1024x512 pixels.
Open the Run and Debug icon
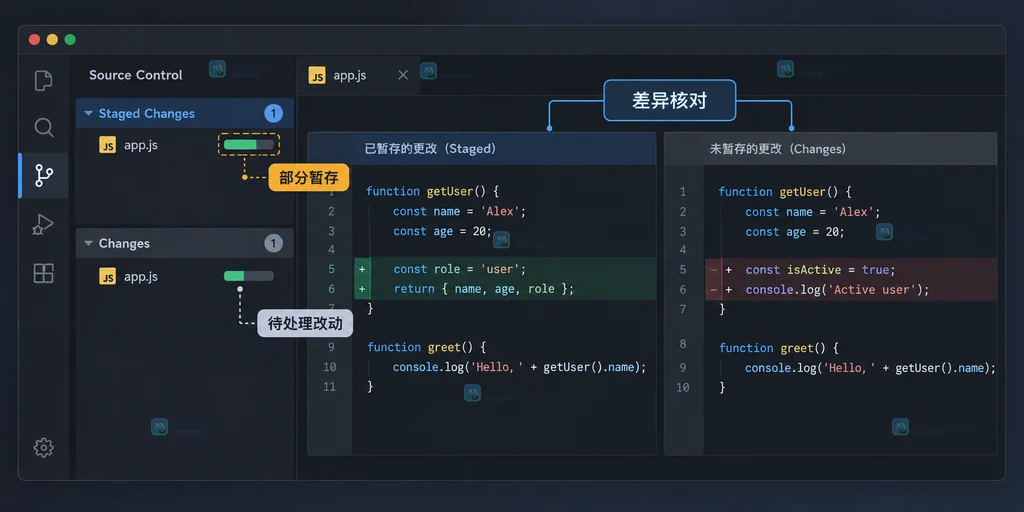click(43, 224)
